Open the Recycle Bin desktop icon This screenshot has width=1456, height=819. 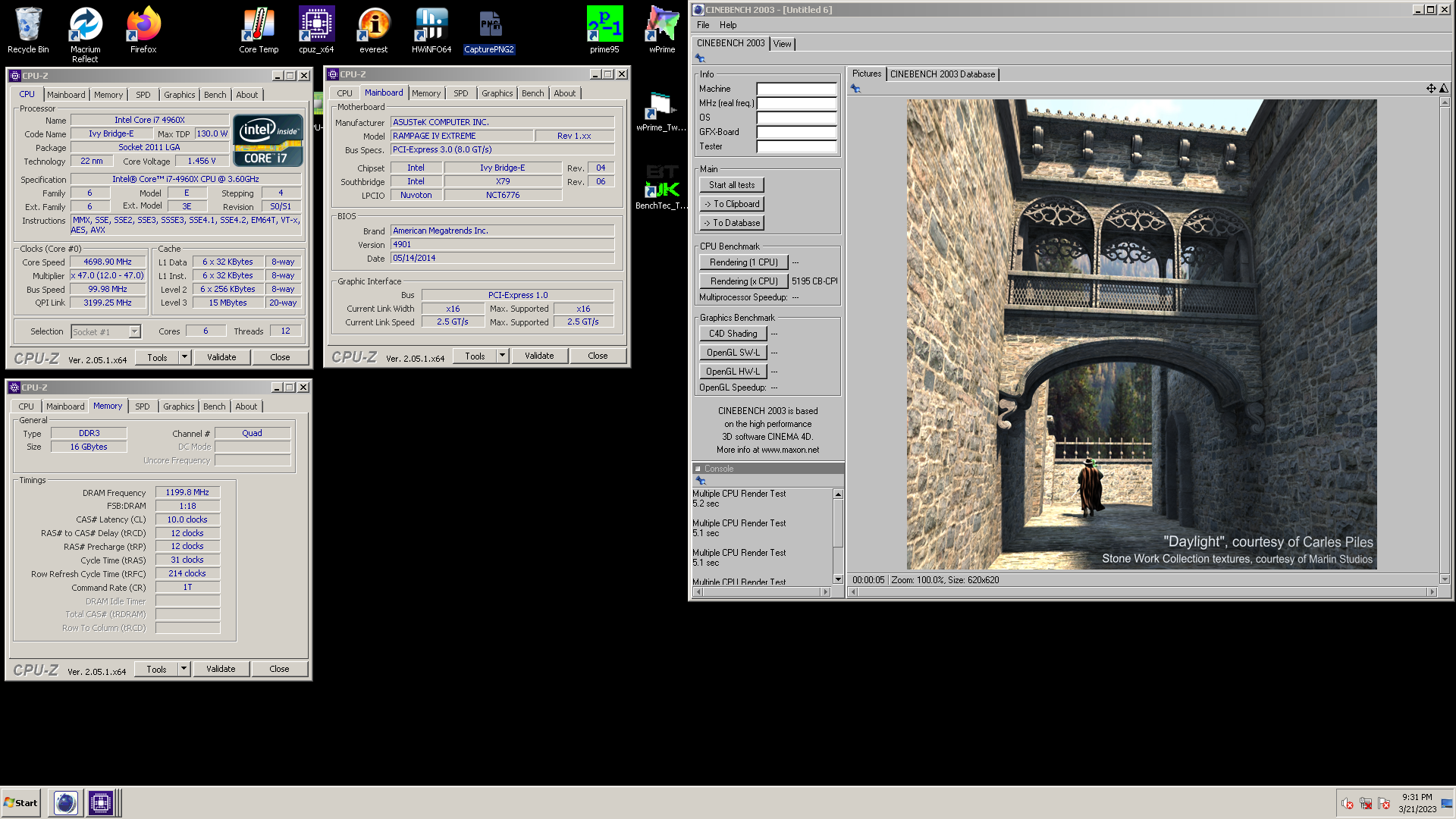28,30
